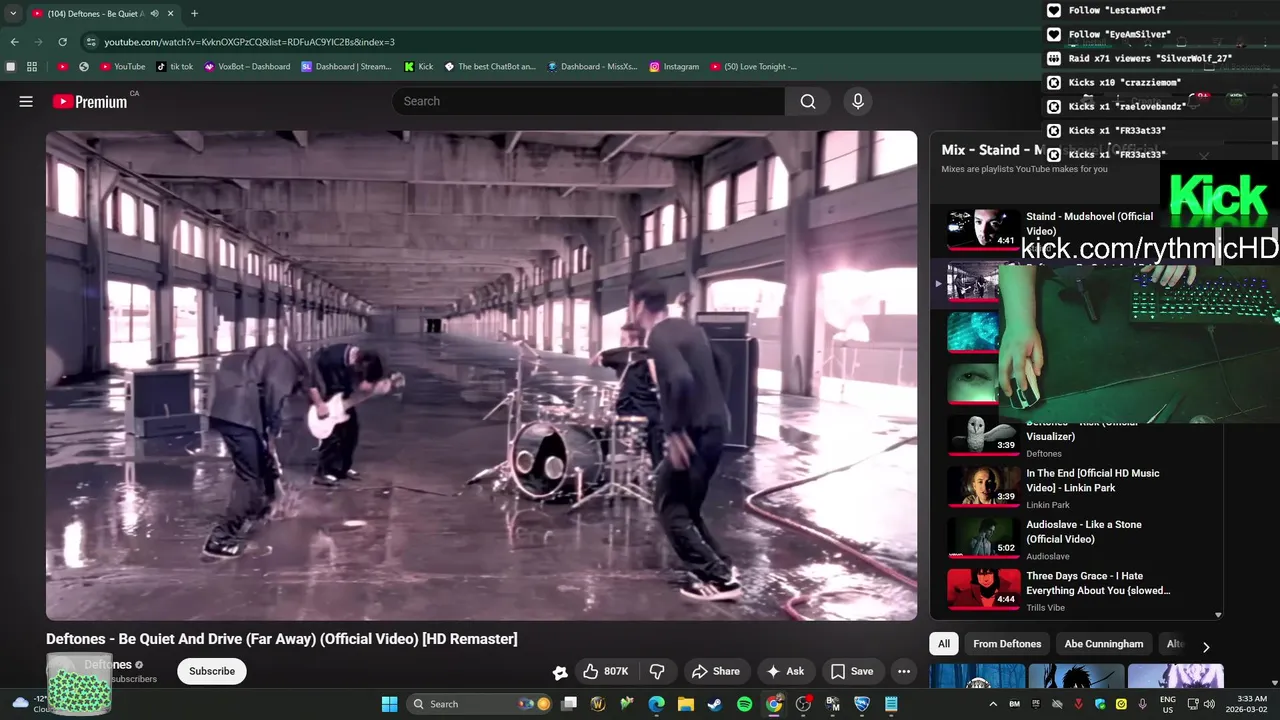
Task: Select the All chip filter
Action: point(943,644)
